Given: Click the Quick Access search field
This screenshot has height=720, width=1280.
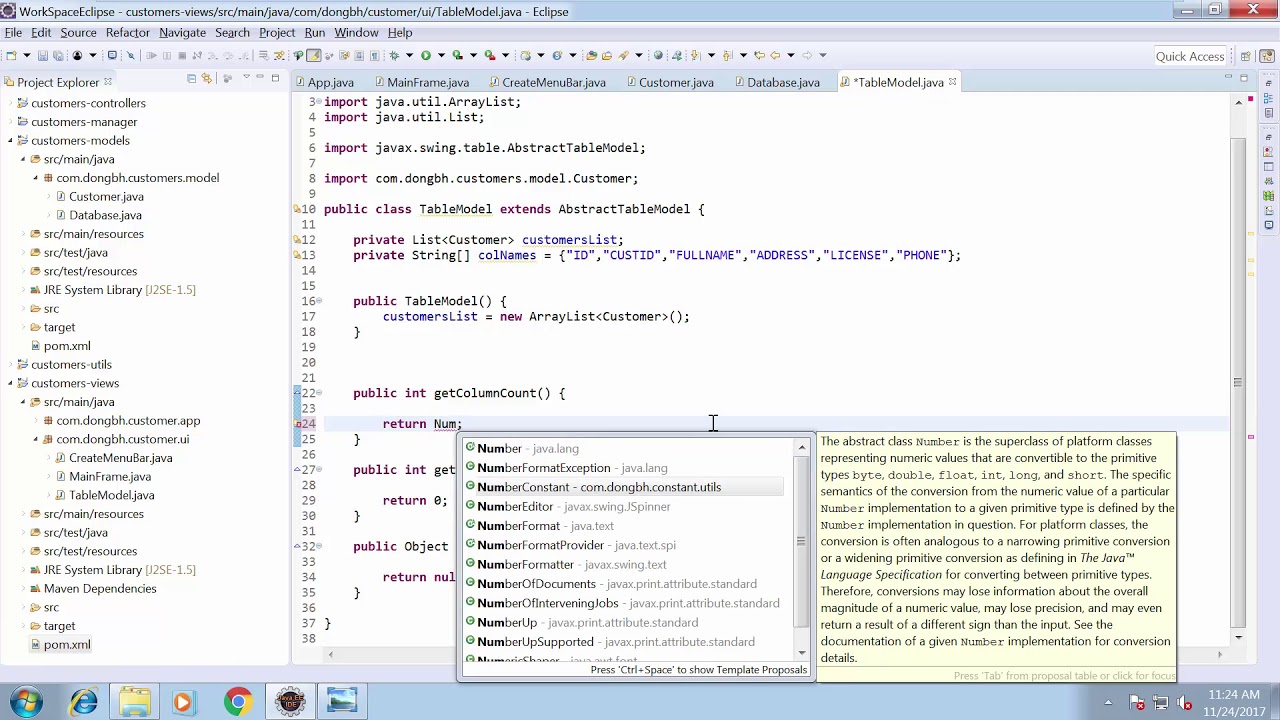Looking at the screenshot, I should click(x=1190, y=56).
